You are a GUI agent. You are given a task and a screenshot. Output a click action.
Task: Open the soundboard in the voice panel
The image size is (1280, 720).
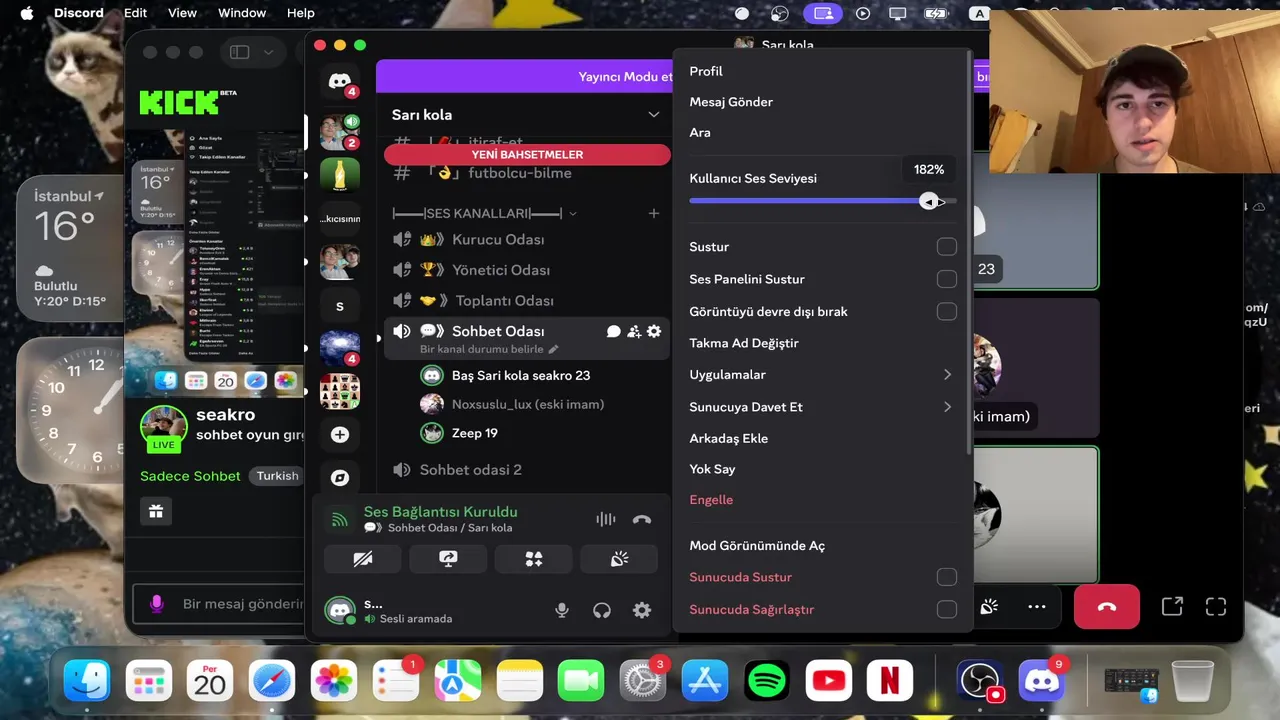[x=619, y=559]
